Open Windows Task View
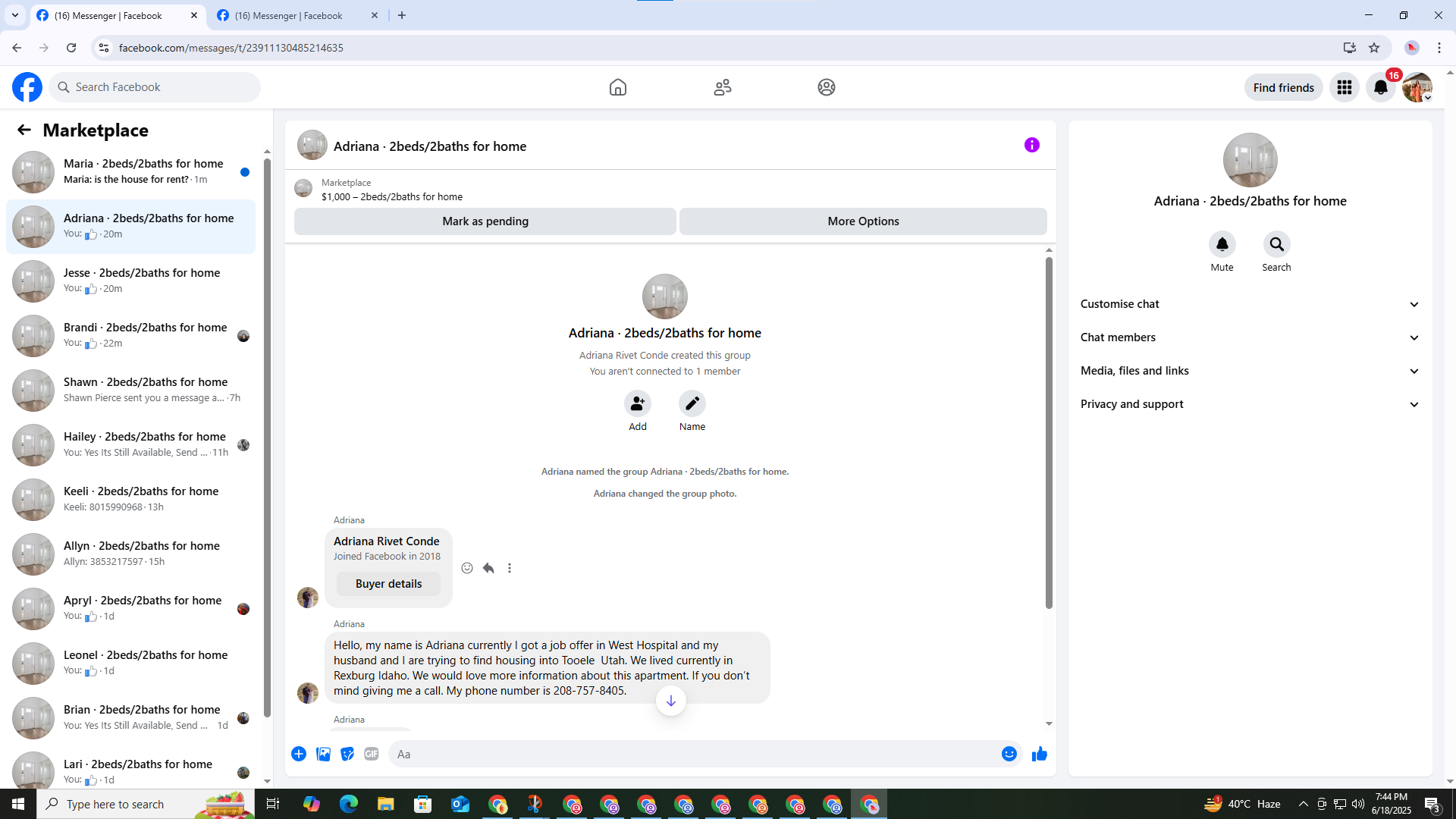Image resolution: width=1456 pixels, height=819 pixels. (273, 804)
